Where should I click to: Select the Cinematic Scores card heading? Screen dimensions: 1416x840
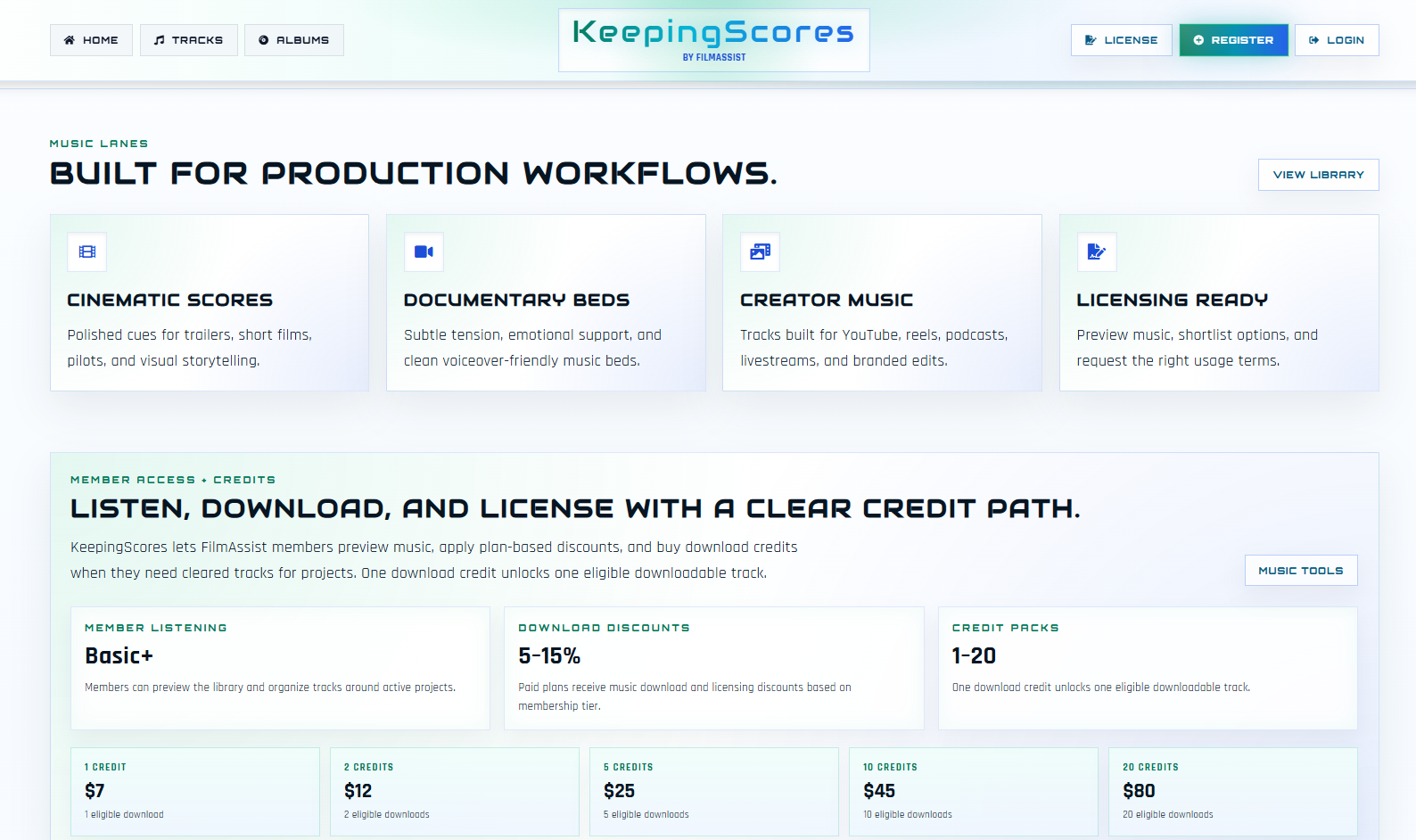[x=170, y=301]
